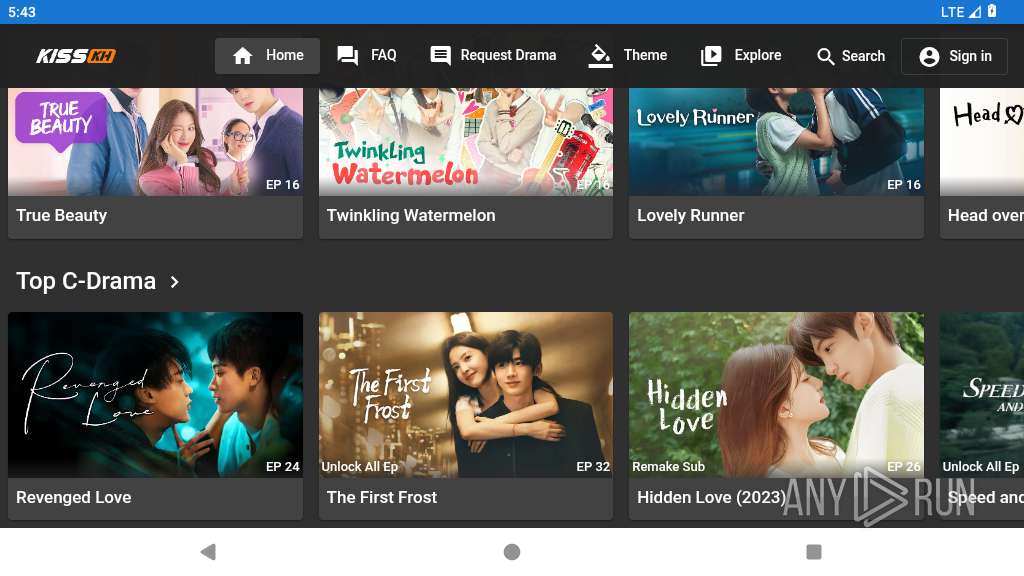This screenshot has height=576, width=1024.
Task: Open the Explore menu label
Action: (758, 56)
